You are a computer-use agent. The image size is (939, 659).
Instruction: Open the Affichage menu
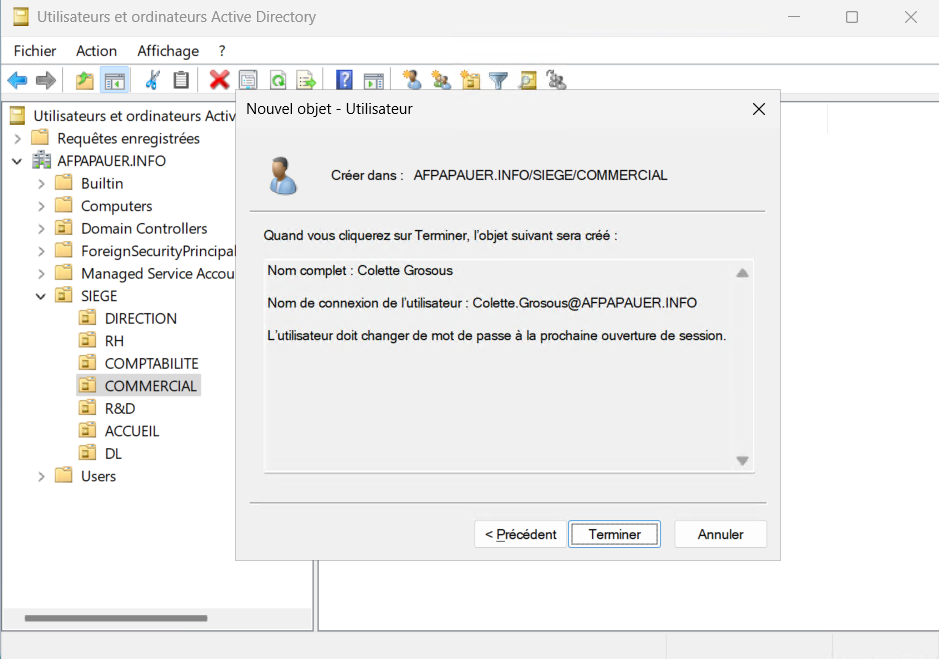click(x=168, y=51)
